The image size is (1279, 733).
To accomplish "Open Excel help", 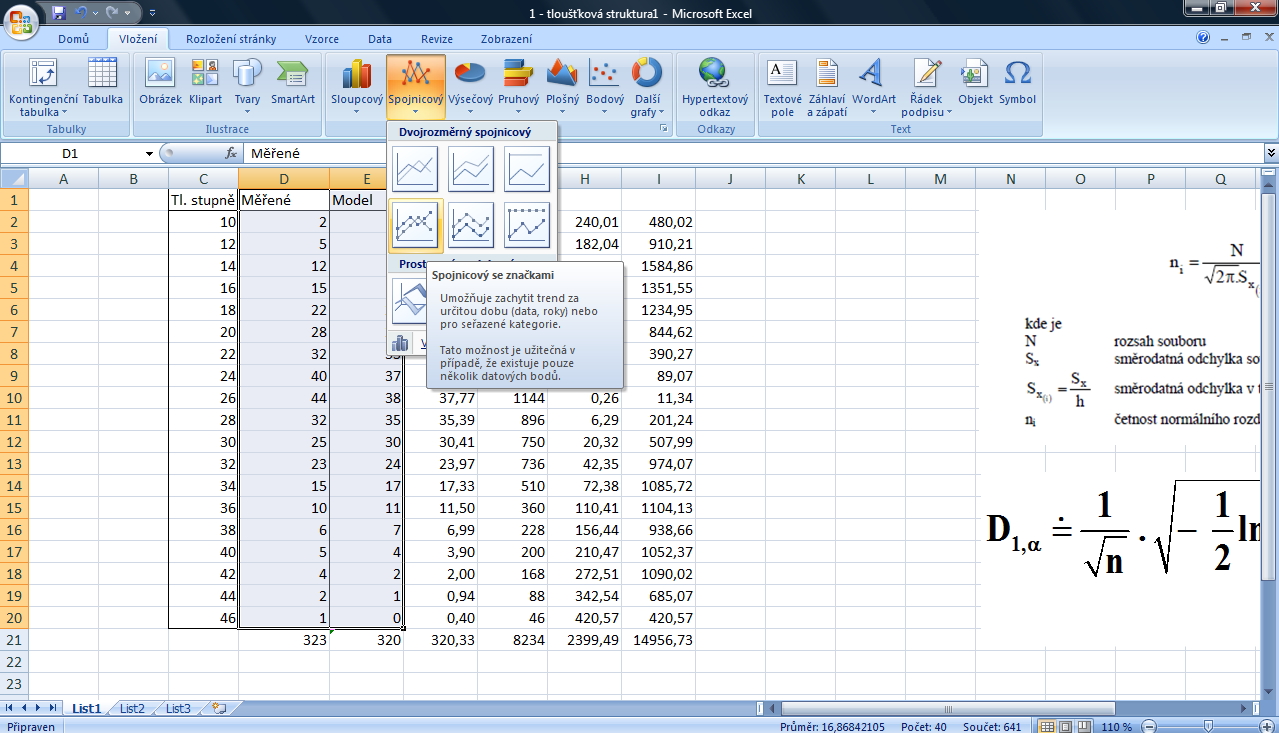I will pyautogui.click(x=1203, y=38).
